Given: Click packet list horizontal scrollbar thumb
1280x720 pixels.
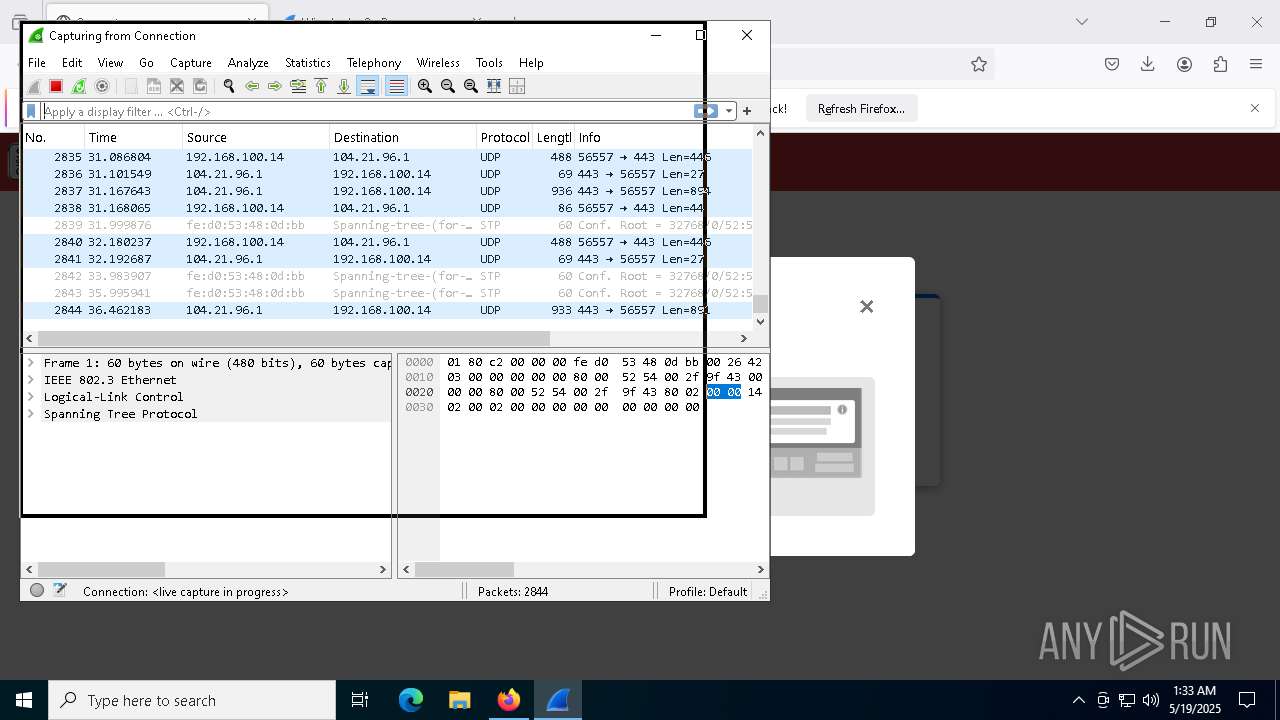Looking at the screenshot, I should tap(294, 338).
